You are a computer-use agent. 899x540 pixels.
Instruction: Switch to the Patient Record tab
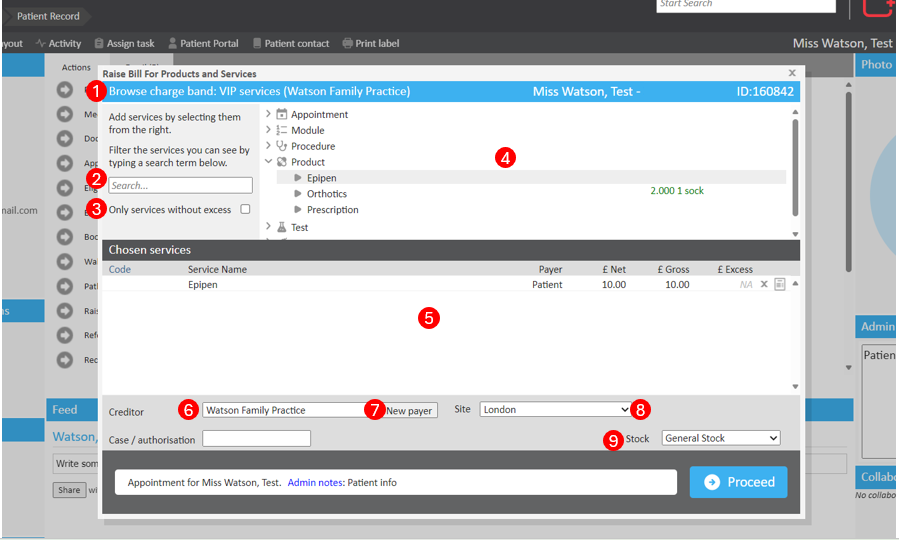click(x=48, y=17)
